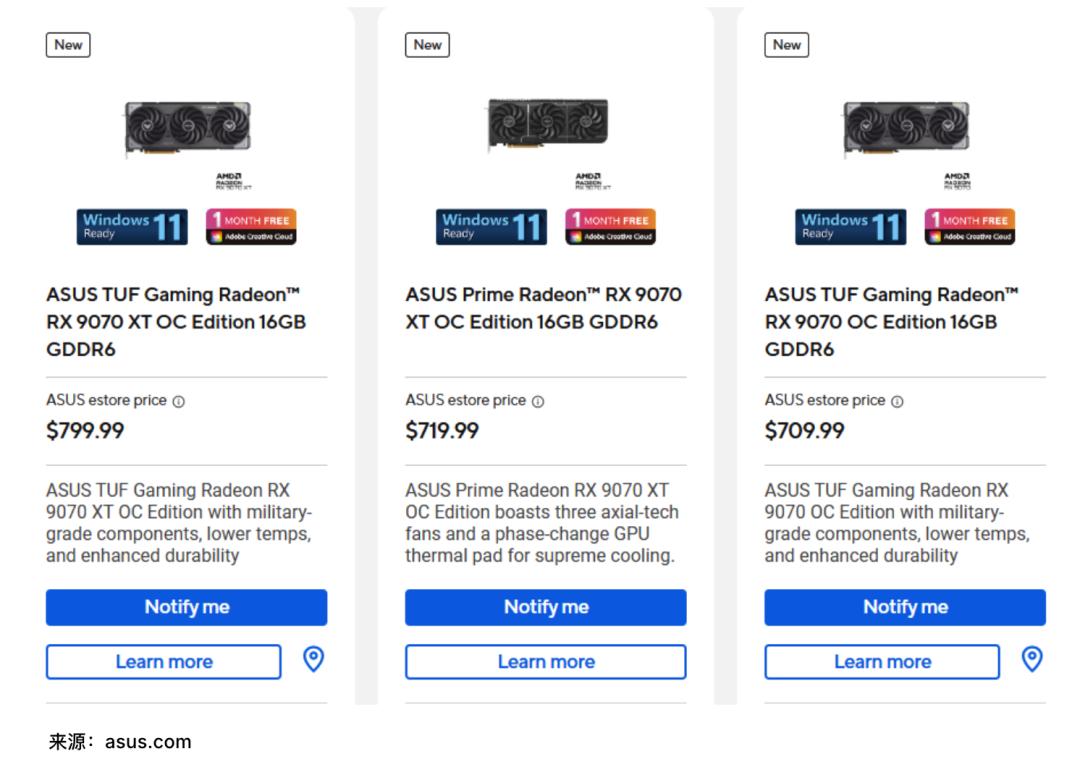Click Adobe 1 Month Free badge on first card

251,227
